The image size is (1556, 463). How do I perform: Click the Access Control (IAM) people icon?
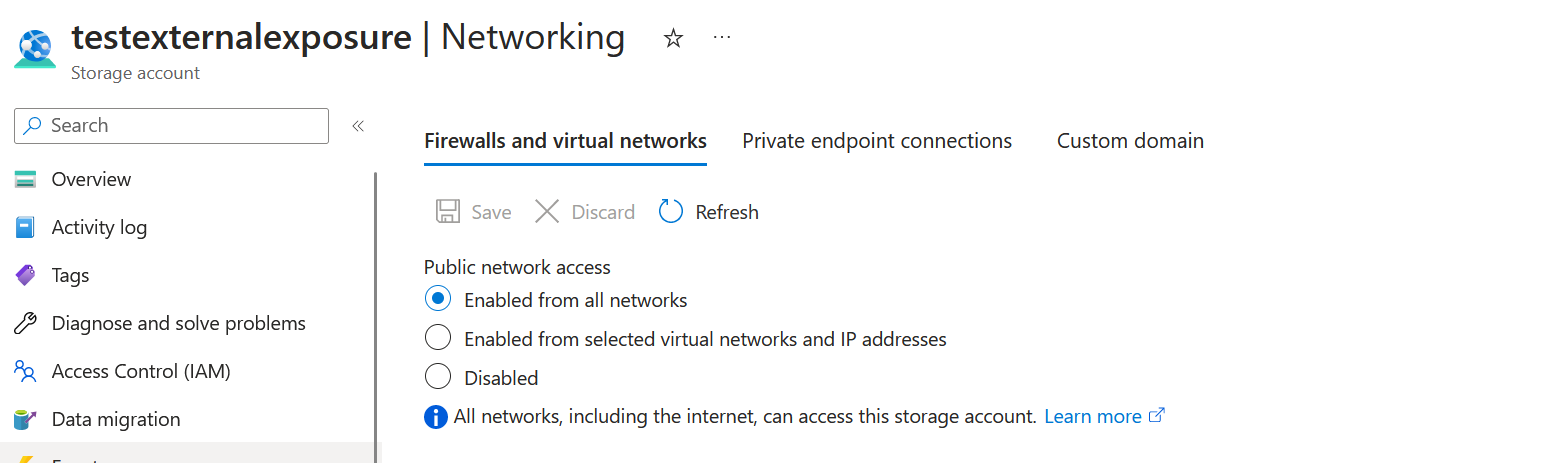(x=25, y=372)
